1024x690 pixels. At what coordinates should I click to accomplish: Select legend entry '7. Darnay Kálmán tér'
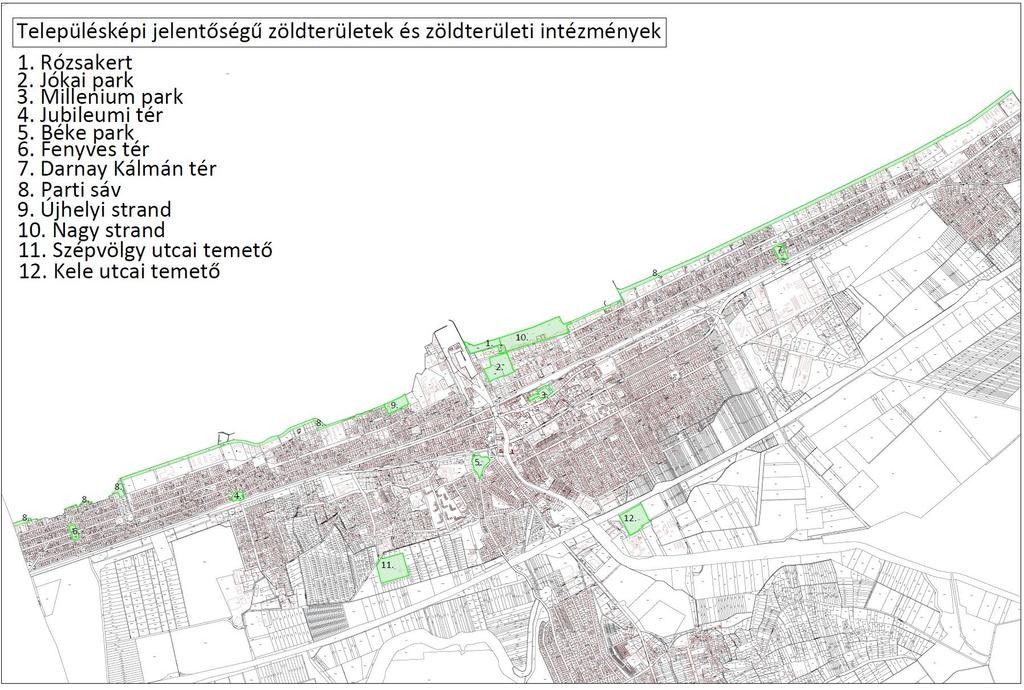[x=117, y=169]
